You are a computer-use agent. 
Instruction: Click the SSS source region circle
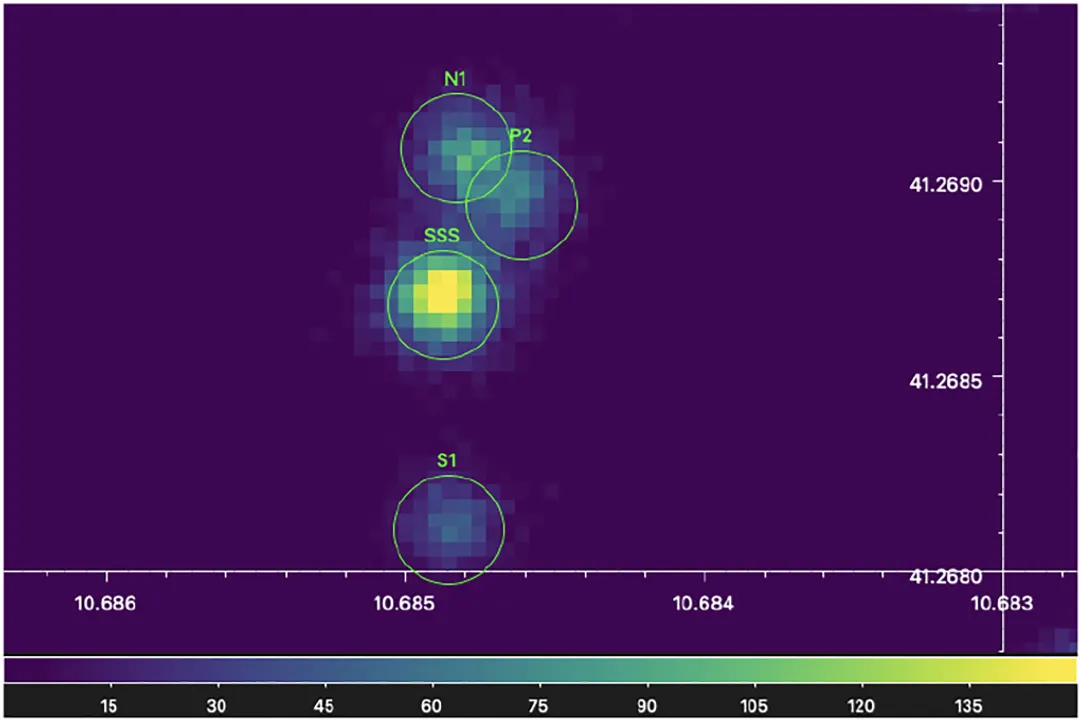click(443, 305)
